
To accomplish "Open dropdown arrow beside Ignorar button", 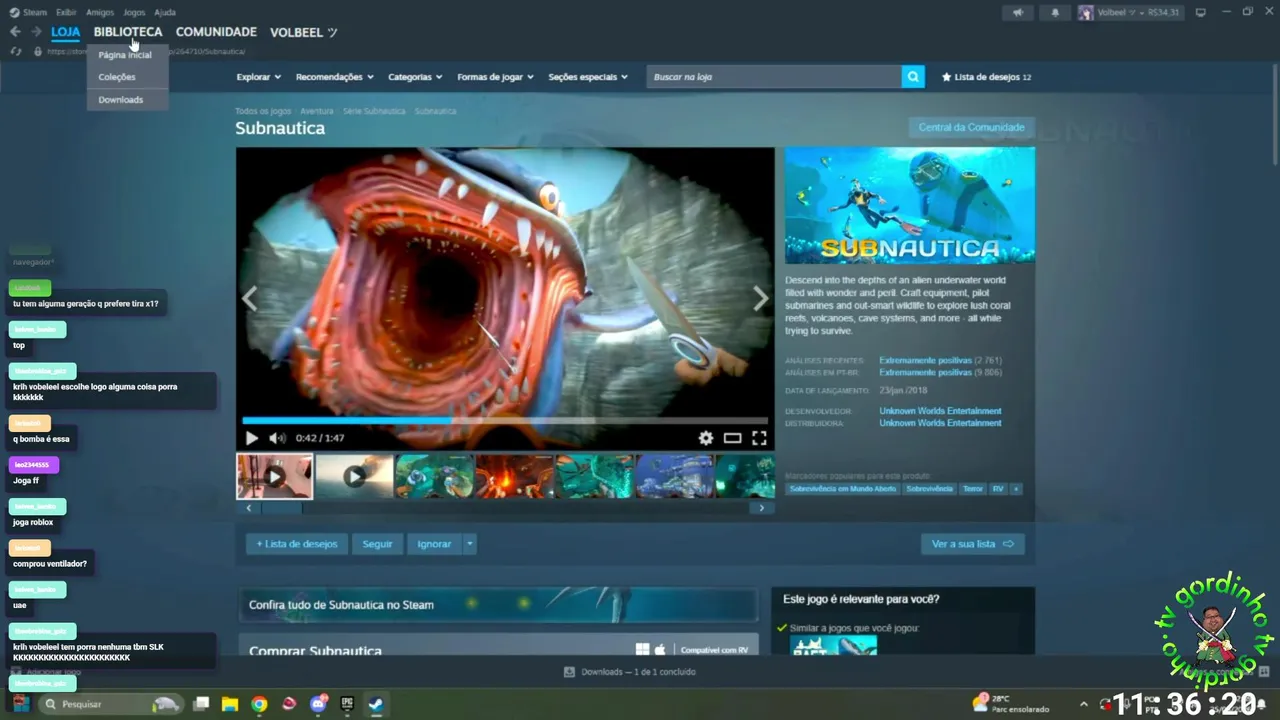I will tap(469, 544).
